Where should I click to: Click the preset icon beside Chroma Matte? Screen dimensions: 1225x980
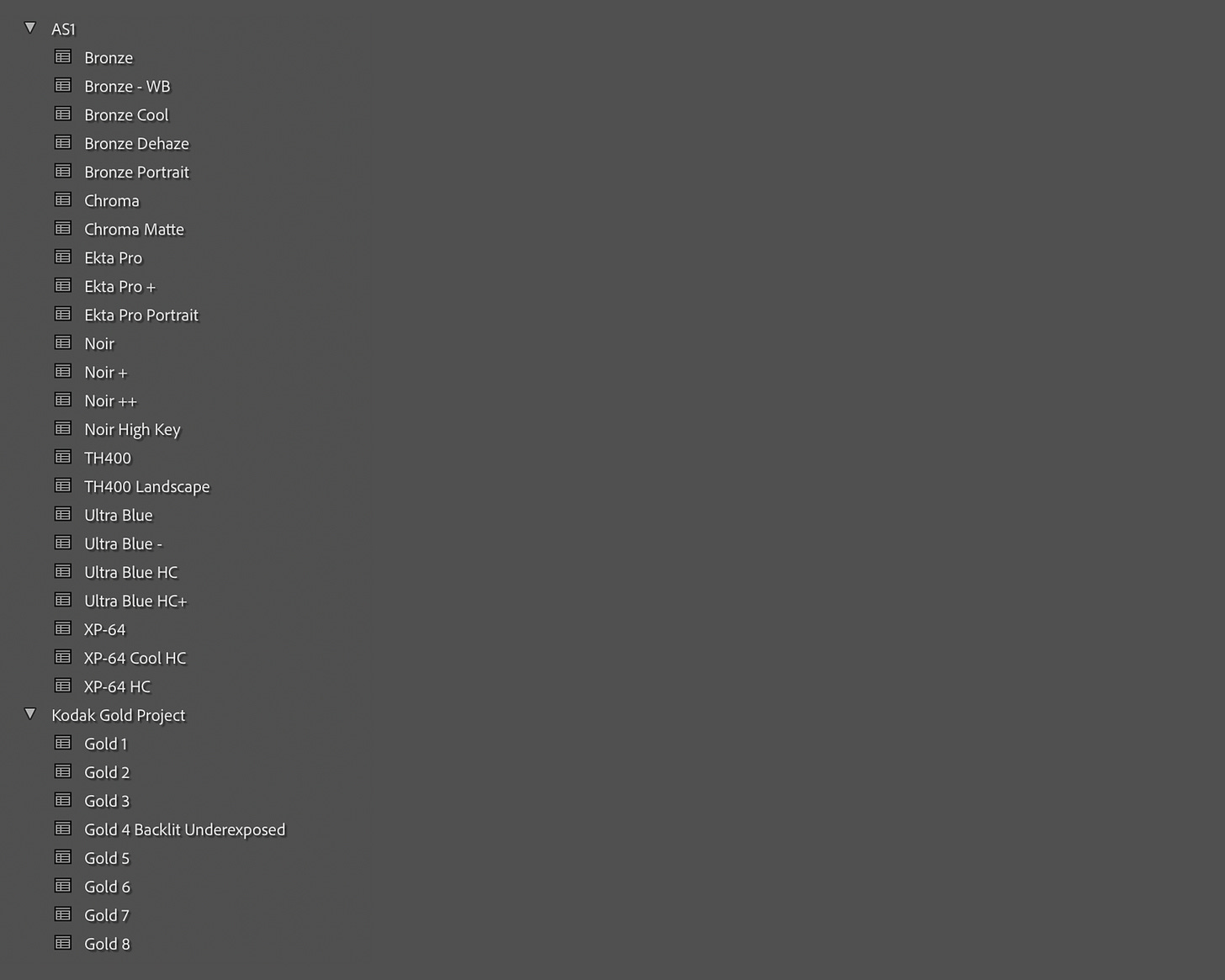pos(63,229)
